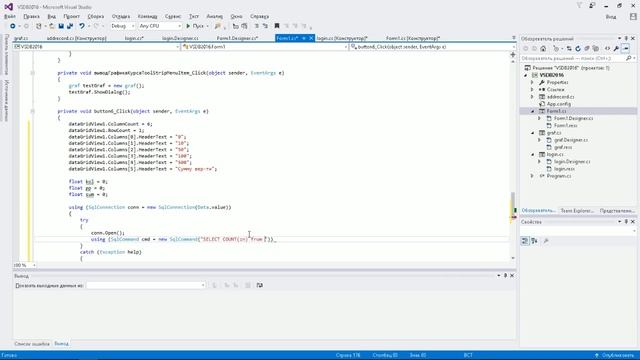This screenshot has width=640, height=360.
Task: Open the Файл menu
Action: 10,16
